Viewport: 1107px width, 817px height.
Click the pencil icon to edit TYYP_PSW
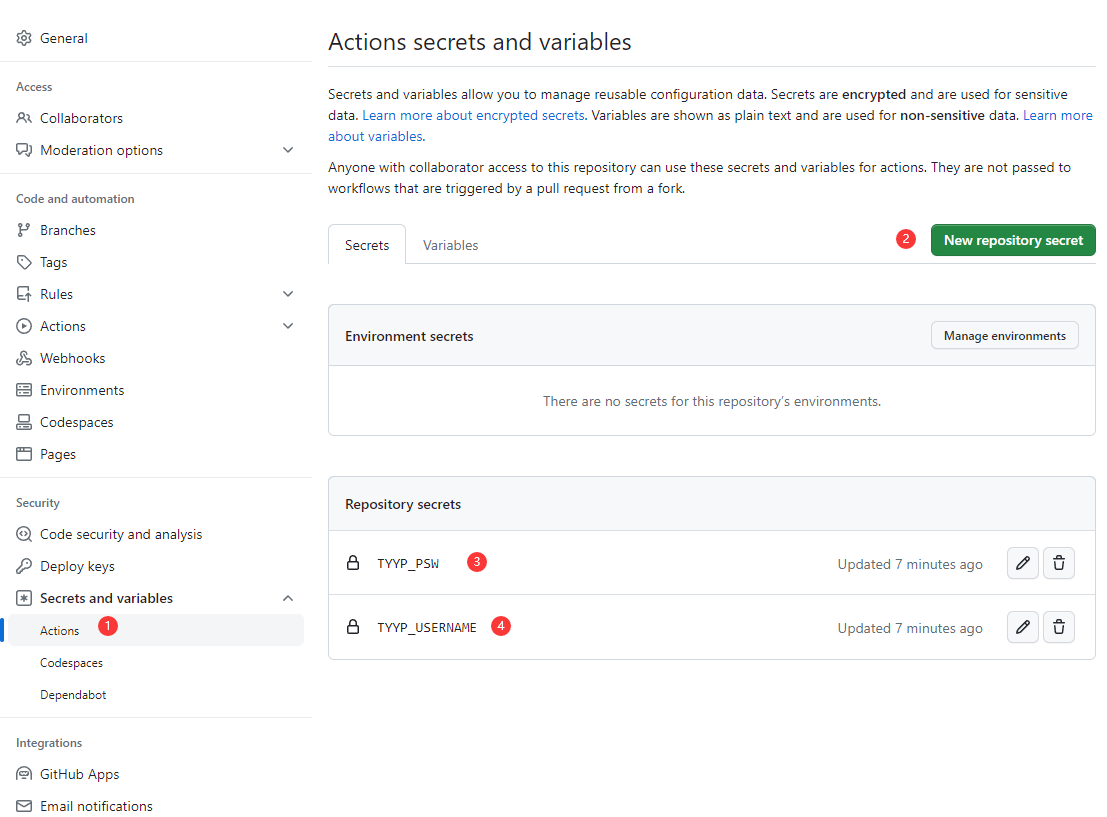click(x=1022, y=563)
